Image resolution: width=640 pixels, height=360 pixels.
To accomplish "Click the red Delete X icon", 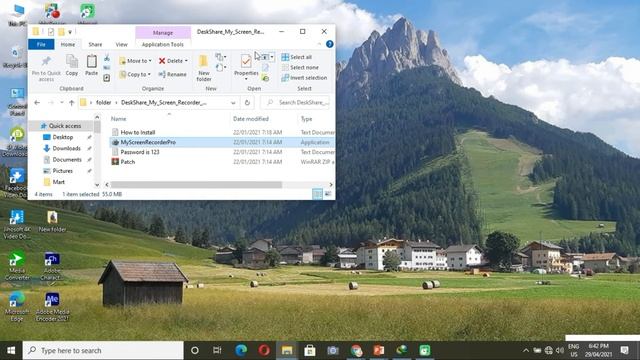I will pos(162,61).
